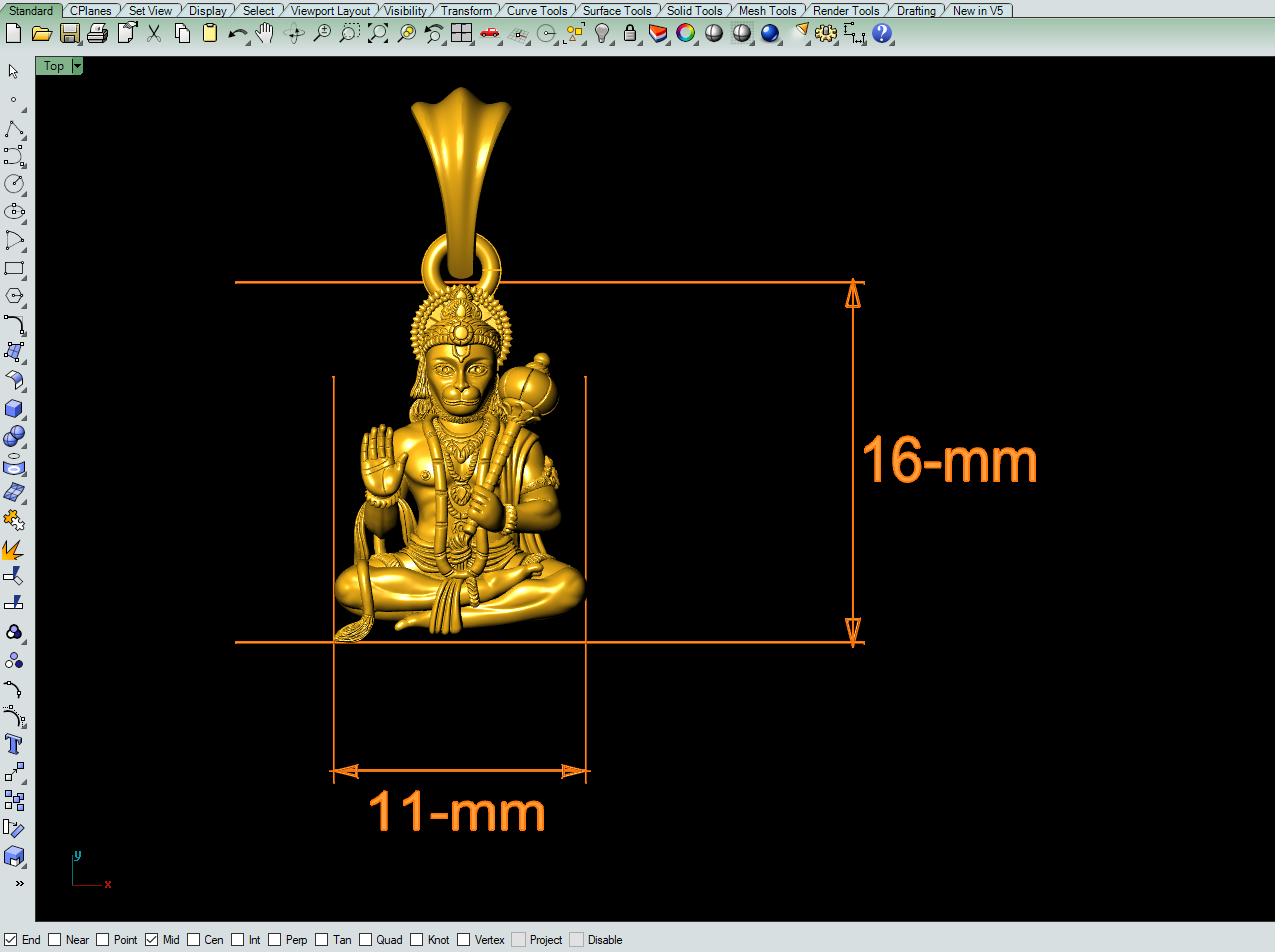Open the Display tab
The image size is (1275, 952).
pyautogui.click(x=207, y=11)
